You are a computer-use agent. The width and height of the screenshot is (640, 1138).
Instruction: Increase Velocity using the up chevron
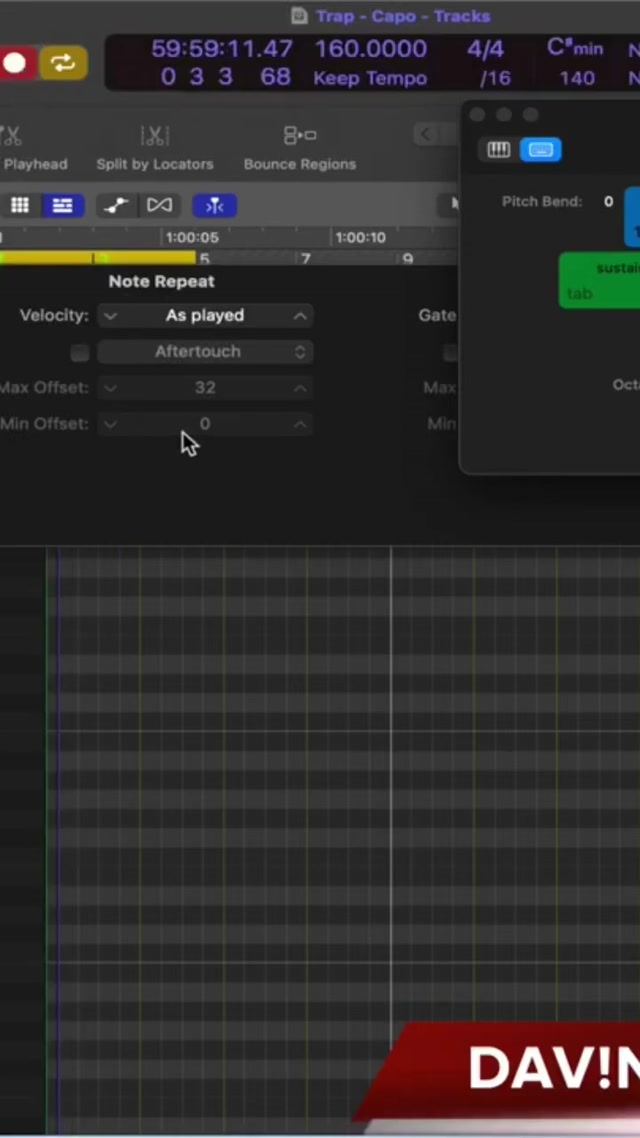coord(300,316)
